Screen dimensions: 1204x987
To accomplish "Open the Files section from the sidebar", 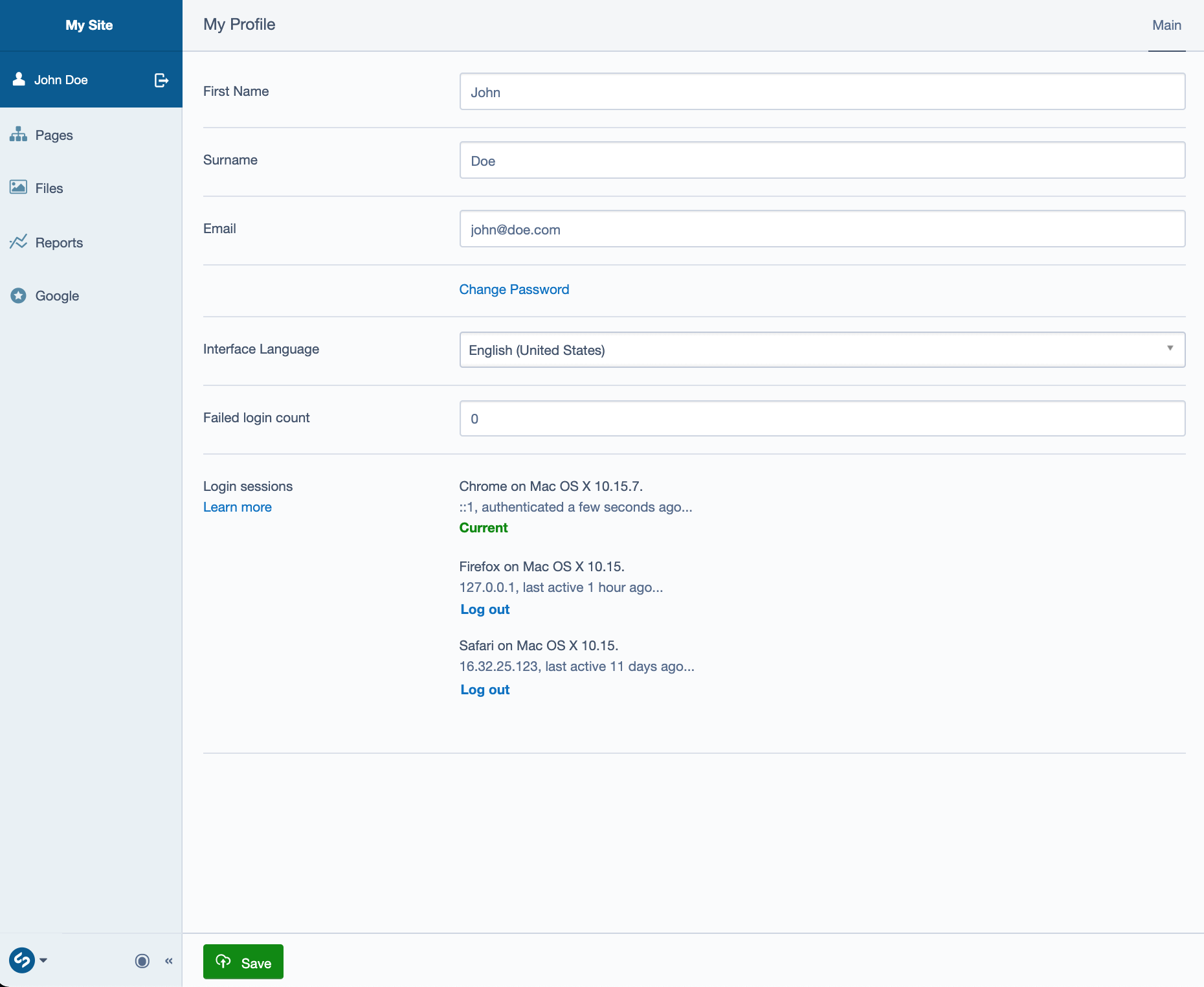I will [x=19, y=188].
